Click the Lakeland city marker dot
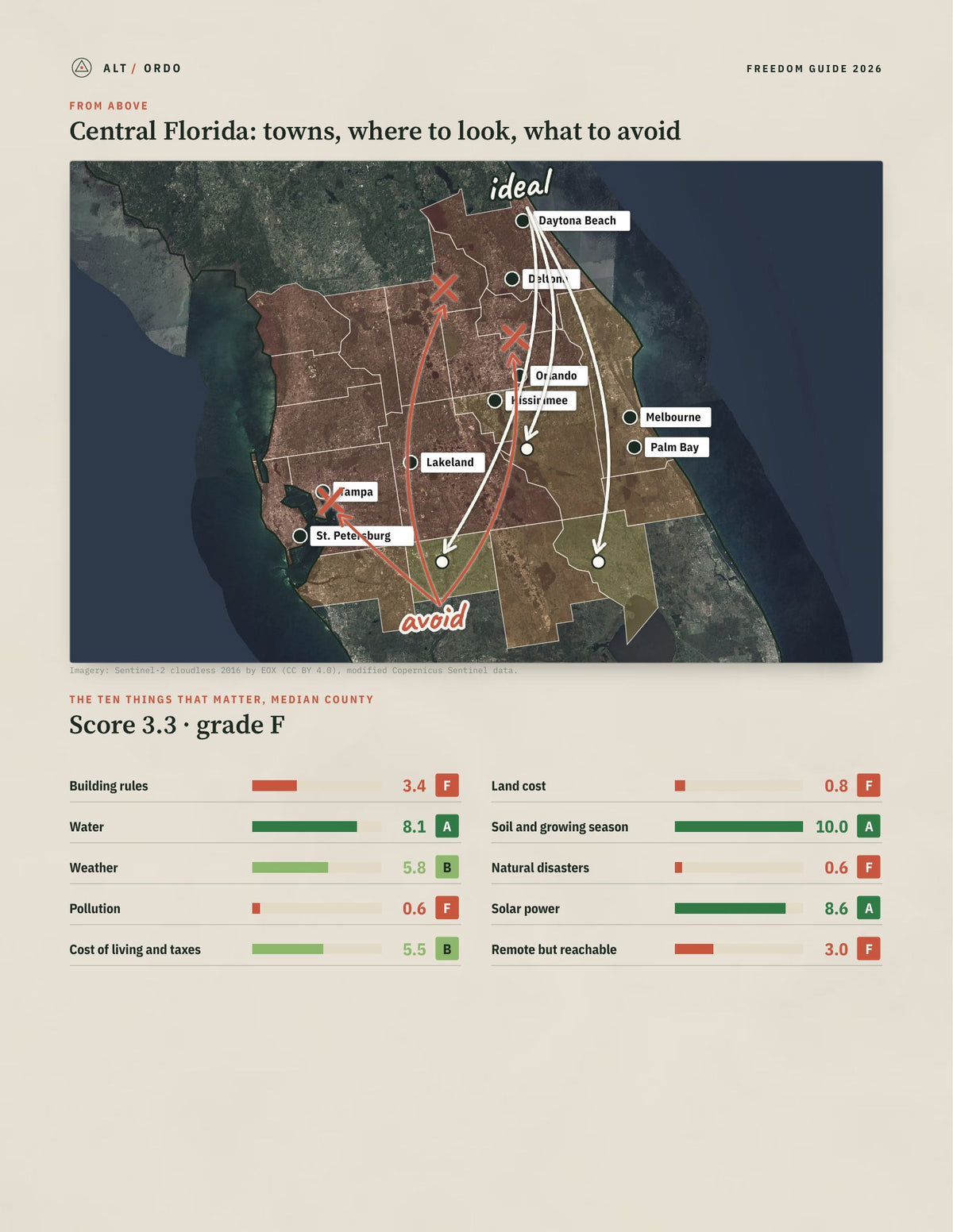 coord(411,462)
